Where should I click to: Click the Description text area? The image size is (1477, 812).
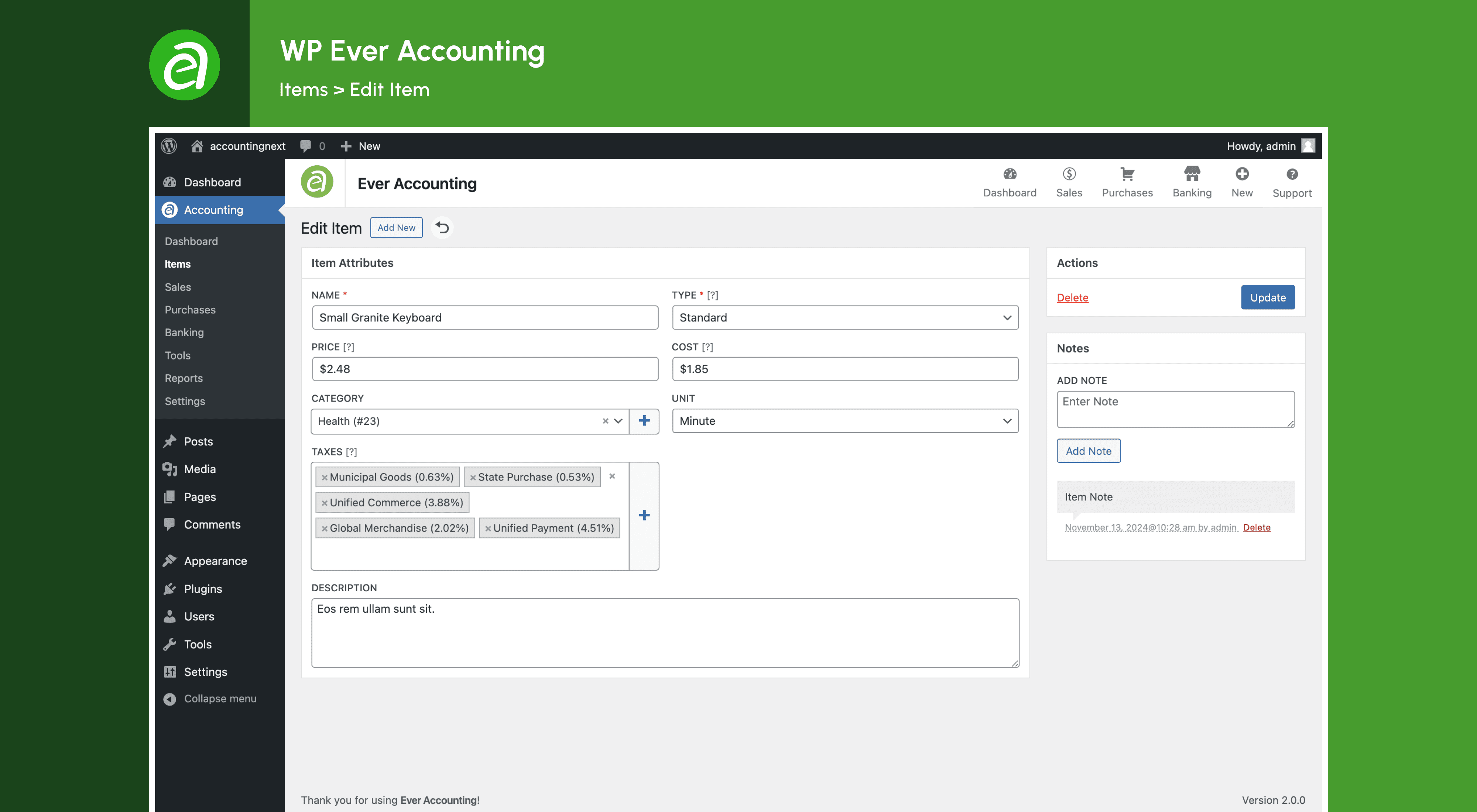[x=665, y=633]
